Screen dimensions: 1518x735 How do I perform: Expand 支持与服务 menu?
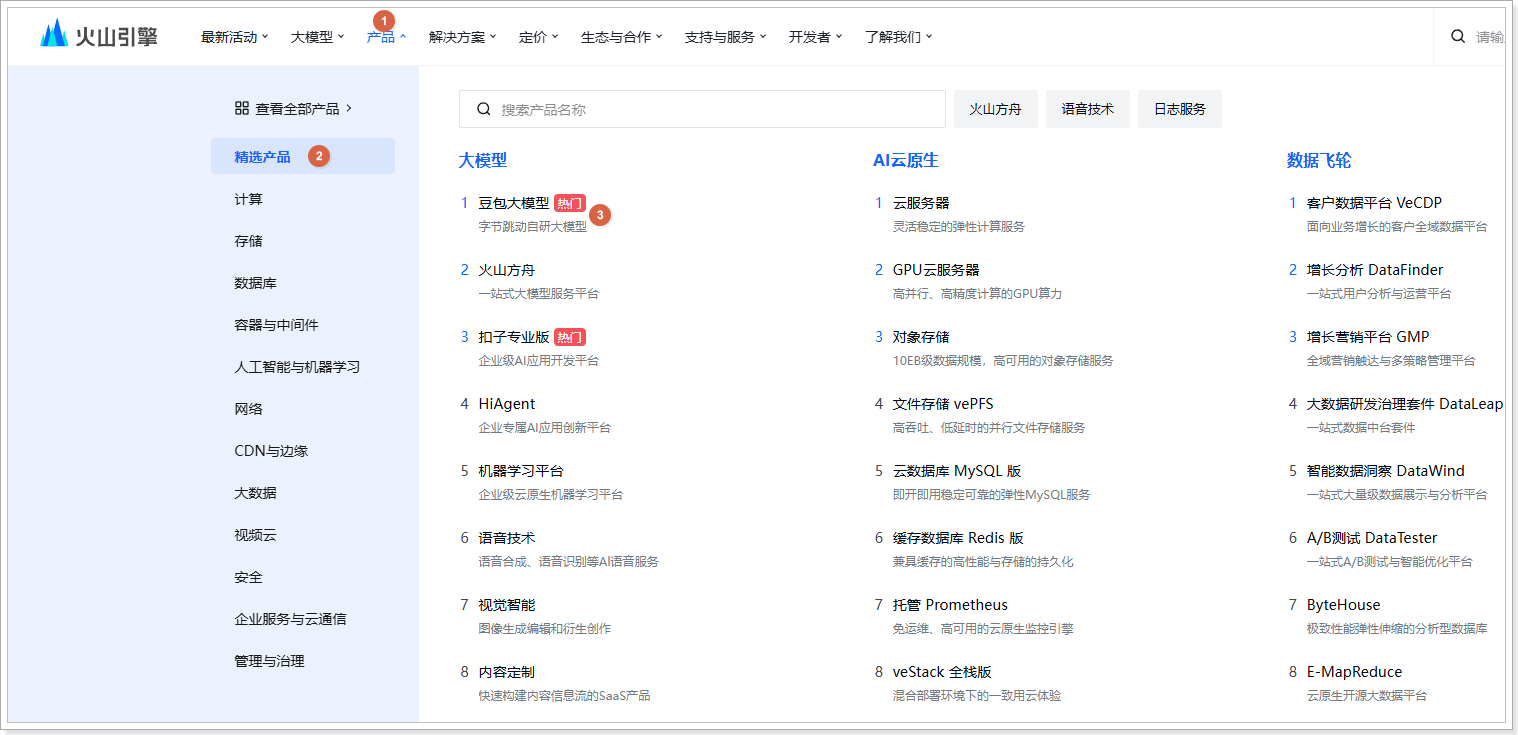pyautogui.click(x=726, y=37)
